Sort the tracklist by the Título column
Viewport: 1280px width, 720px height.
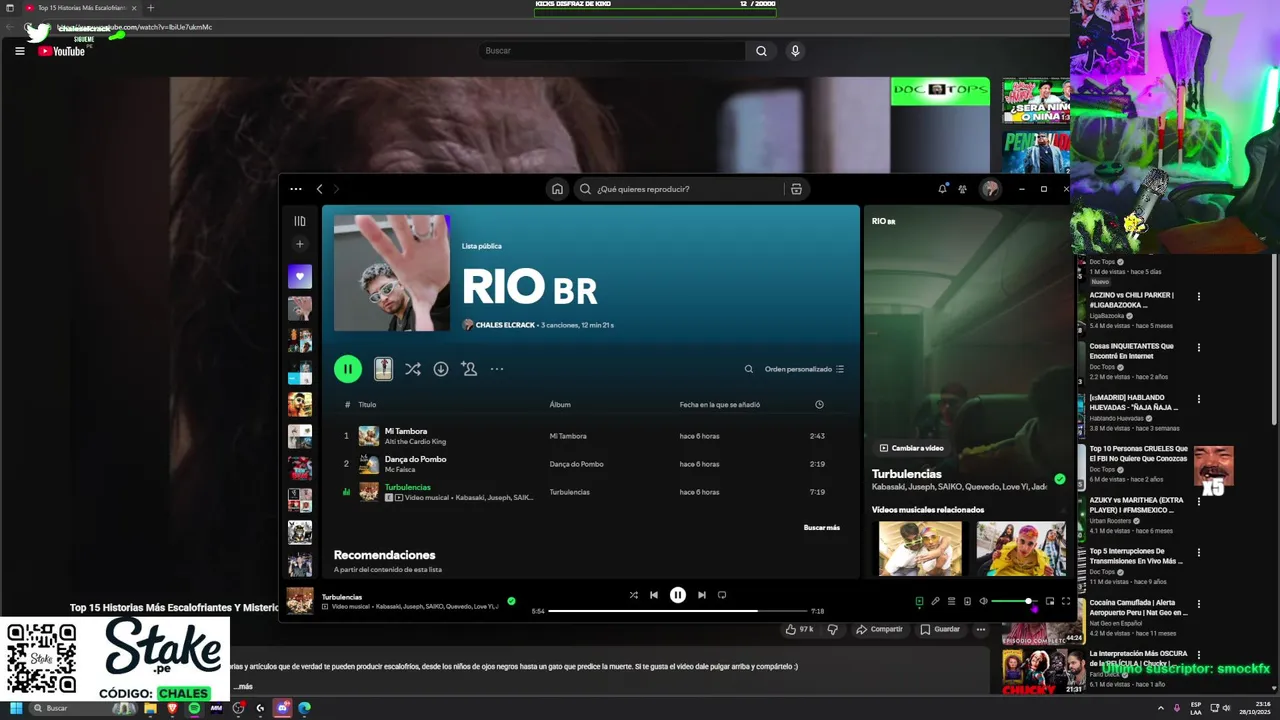(x=367, y=405)
